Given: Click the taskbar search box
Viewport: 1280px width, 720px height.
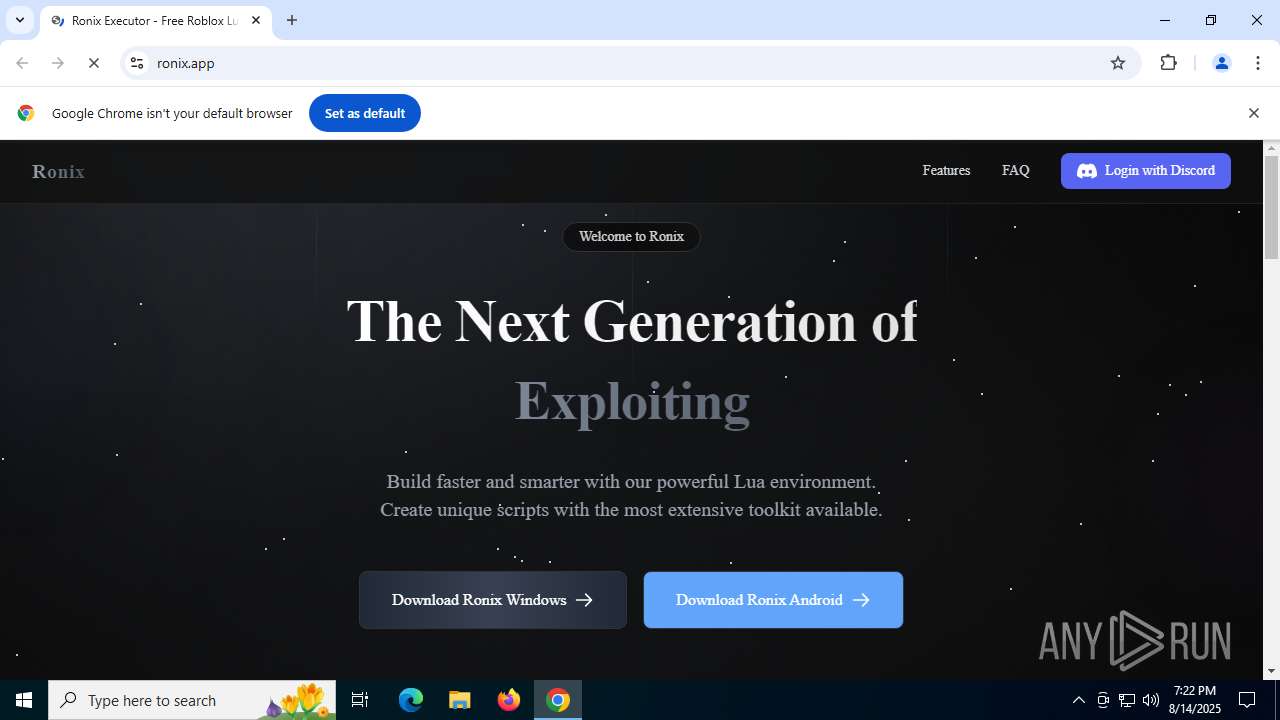Looking at the screenshot, I should pyautogui.click(x=192, y=700).
